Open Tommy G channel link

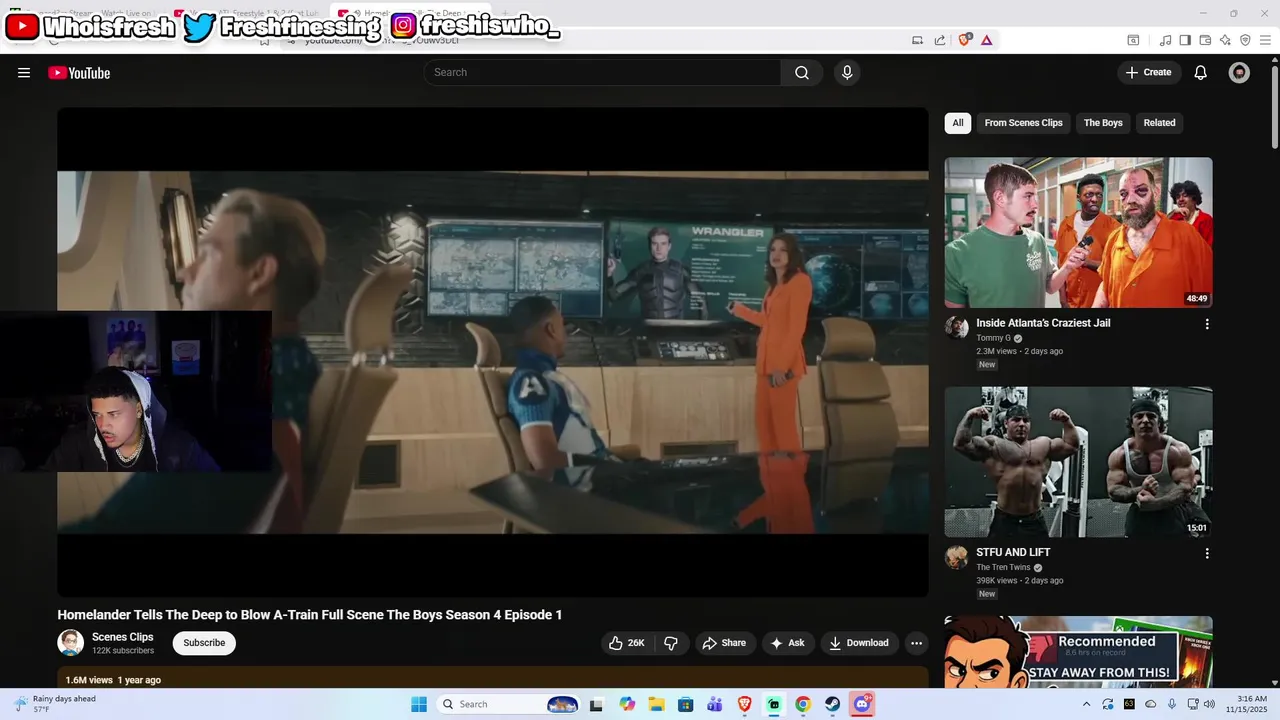[x=993, y=338]
